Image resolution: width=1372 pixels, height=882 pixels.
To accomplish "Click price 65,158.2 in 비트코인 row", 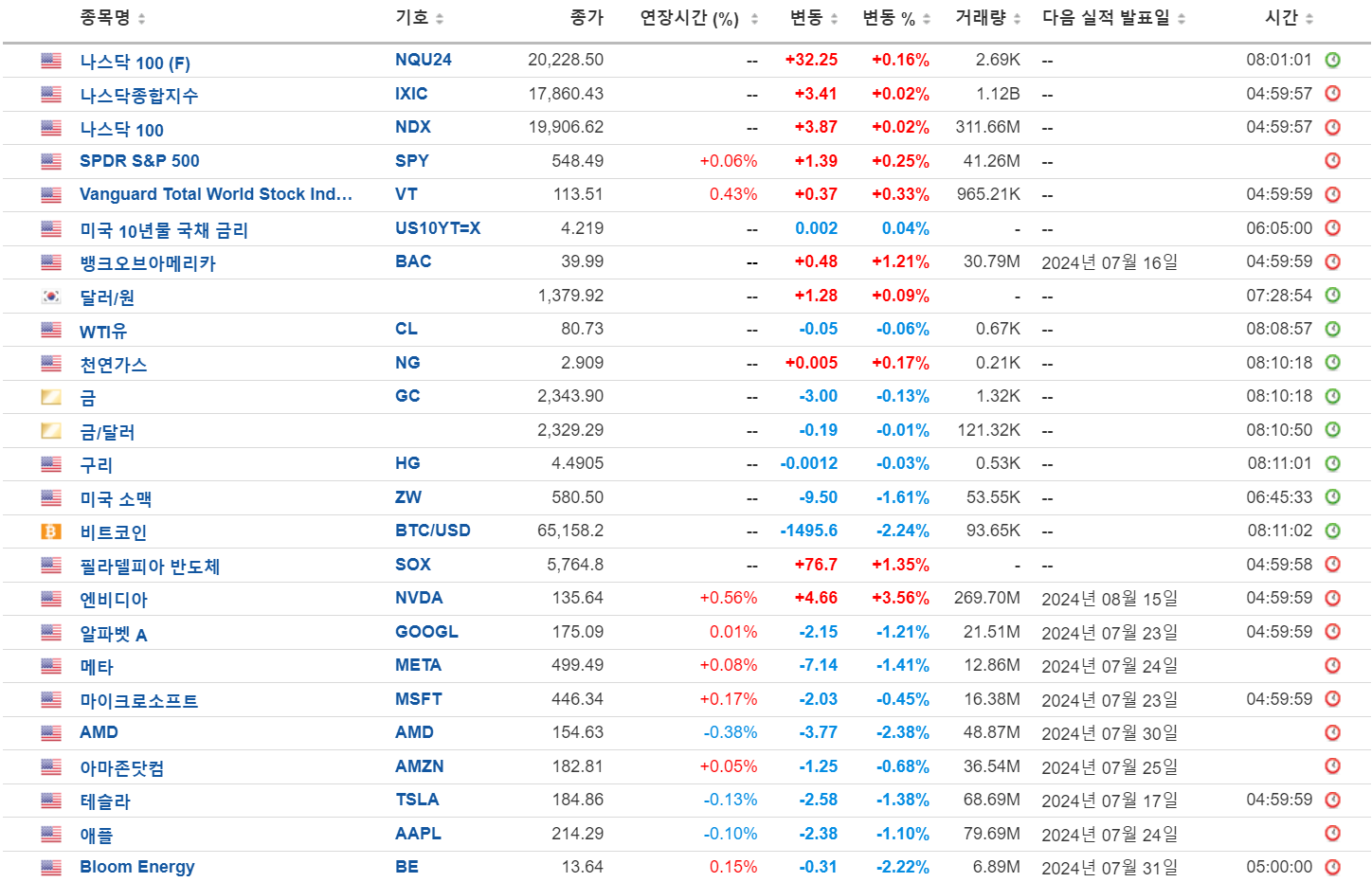I will [x=570, y=531].
